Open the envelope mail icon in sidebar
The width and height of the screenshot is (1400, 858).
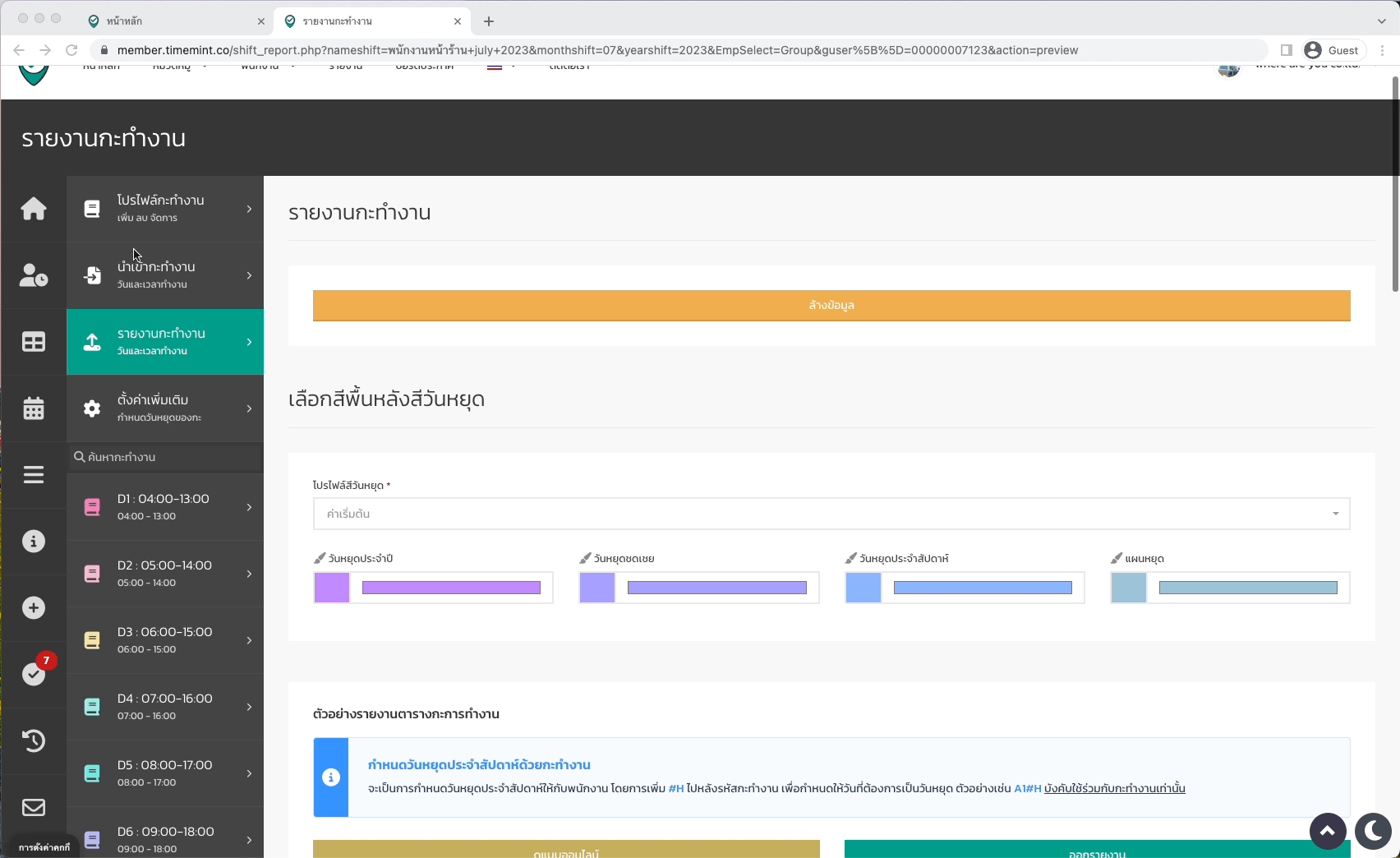[x=34, y=808]
